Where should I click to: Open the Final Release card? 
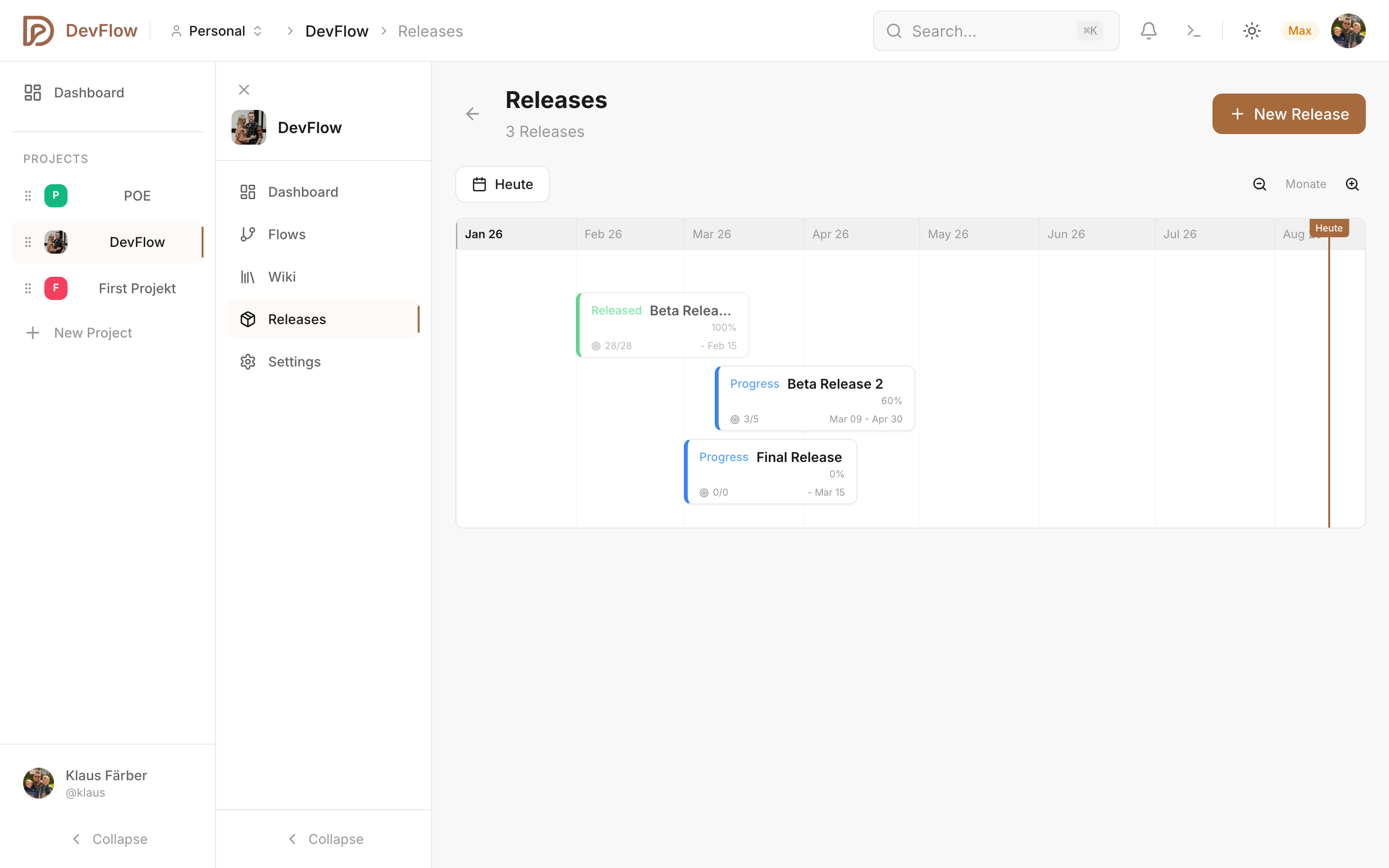(x=771, y=472)
